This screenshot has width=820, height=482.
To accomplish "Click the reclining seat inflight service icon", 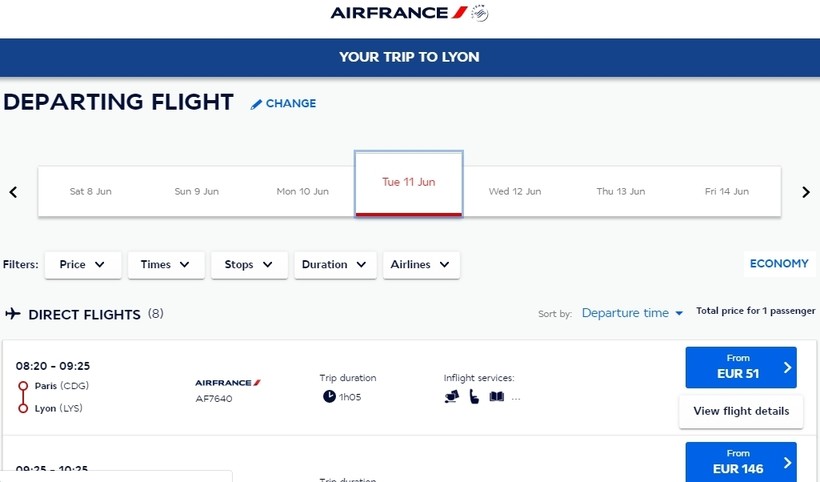I will [x=452, y=397].
